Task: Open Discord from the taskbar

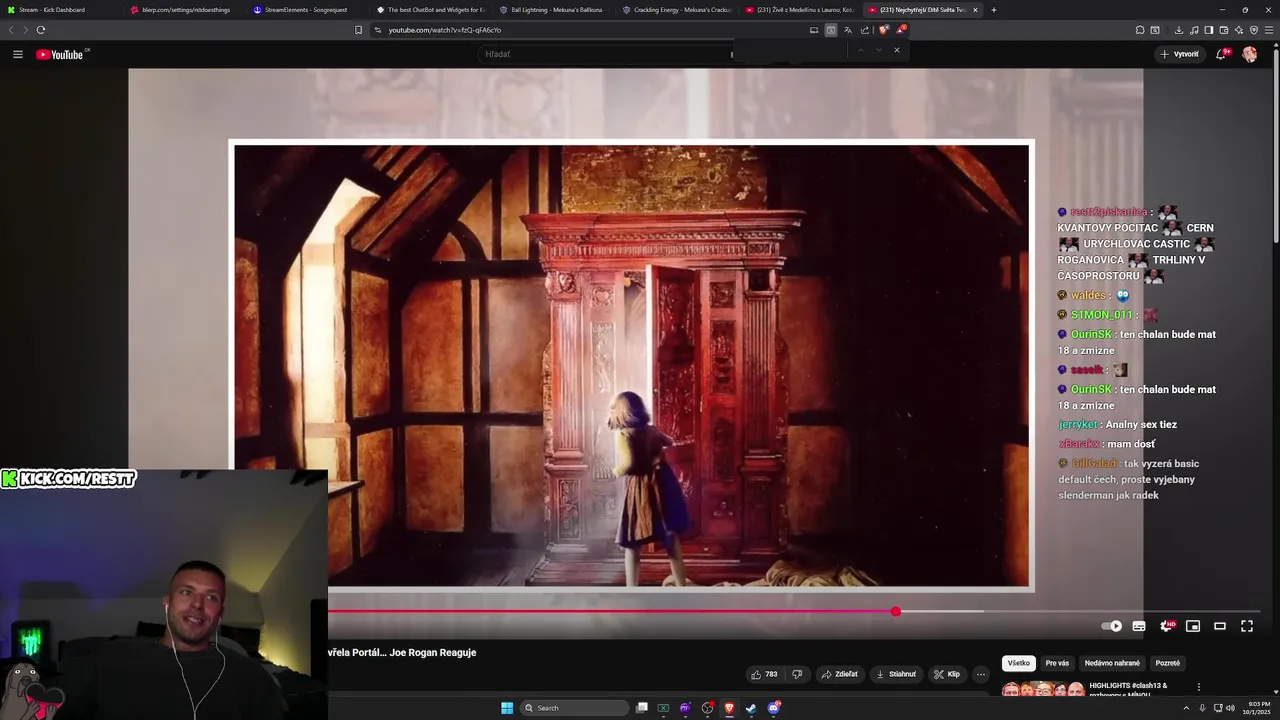Action: [x=774, y=708]
